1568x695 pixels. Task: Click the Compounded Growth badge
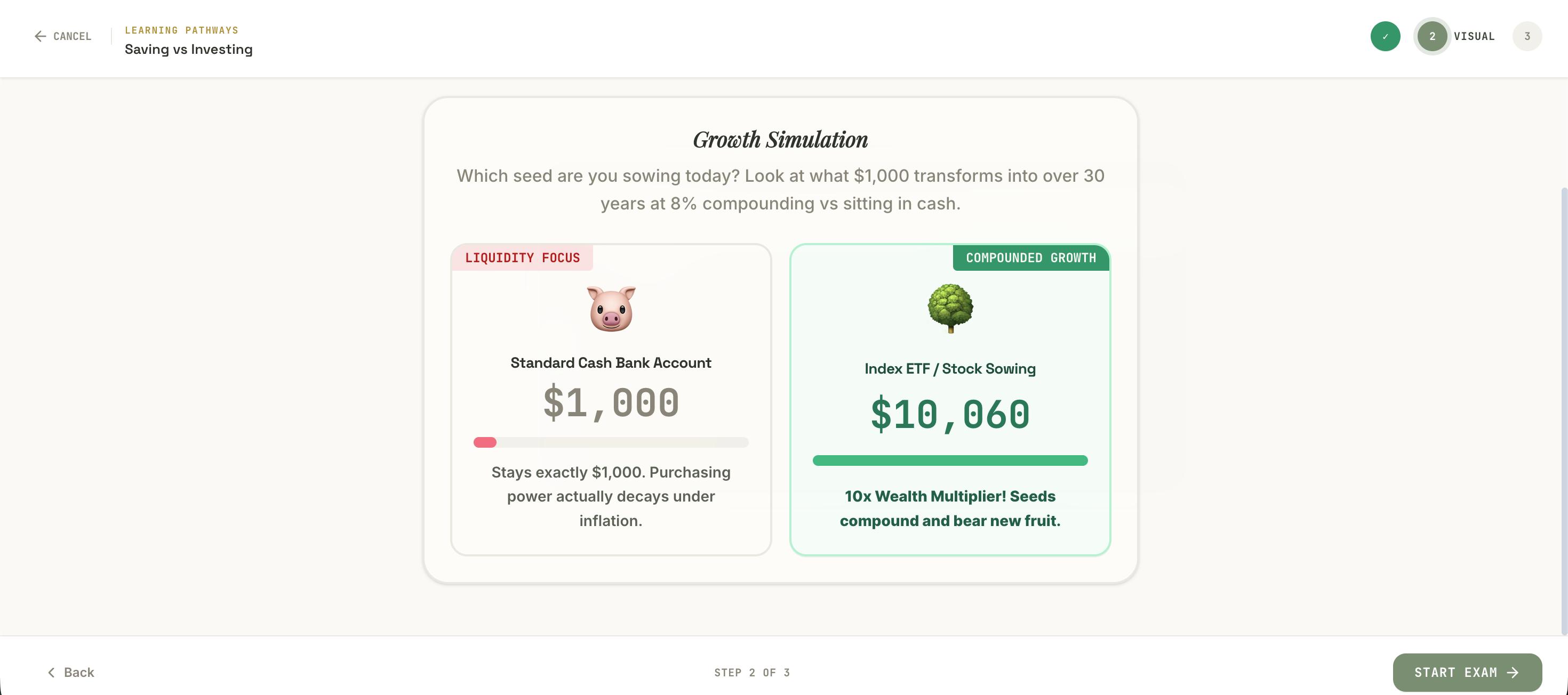point(1031,258)
